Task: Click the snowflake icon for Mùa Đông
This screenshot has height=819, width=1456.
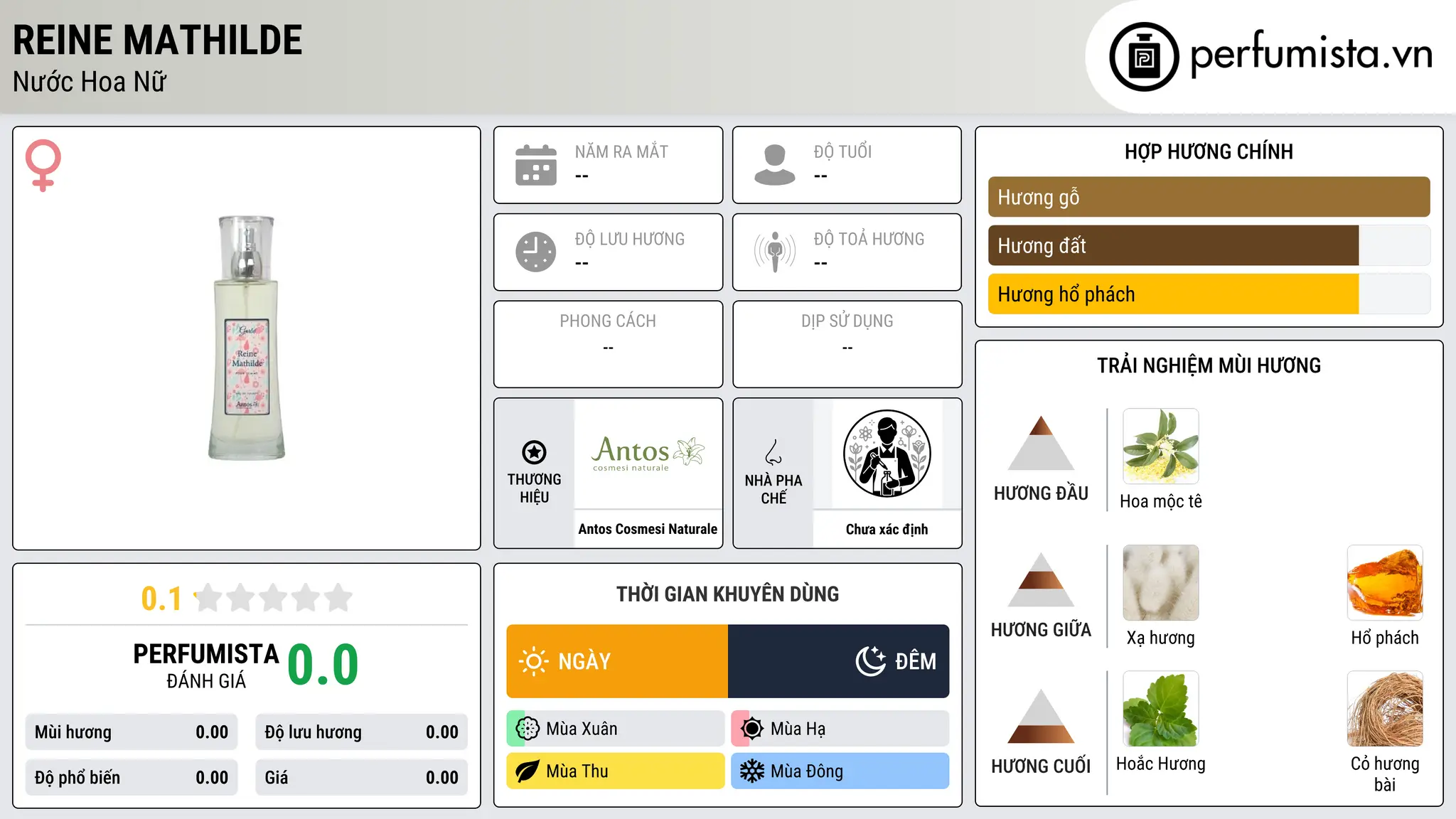Action: 752,771
